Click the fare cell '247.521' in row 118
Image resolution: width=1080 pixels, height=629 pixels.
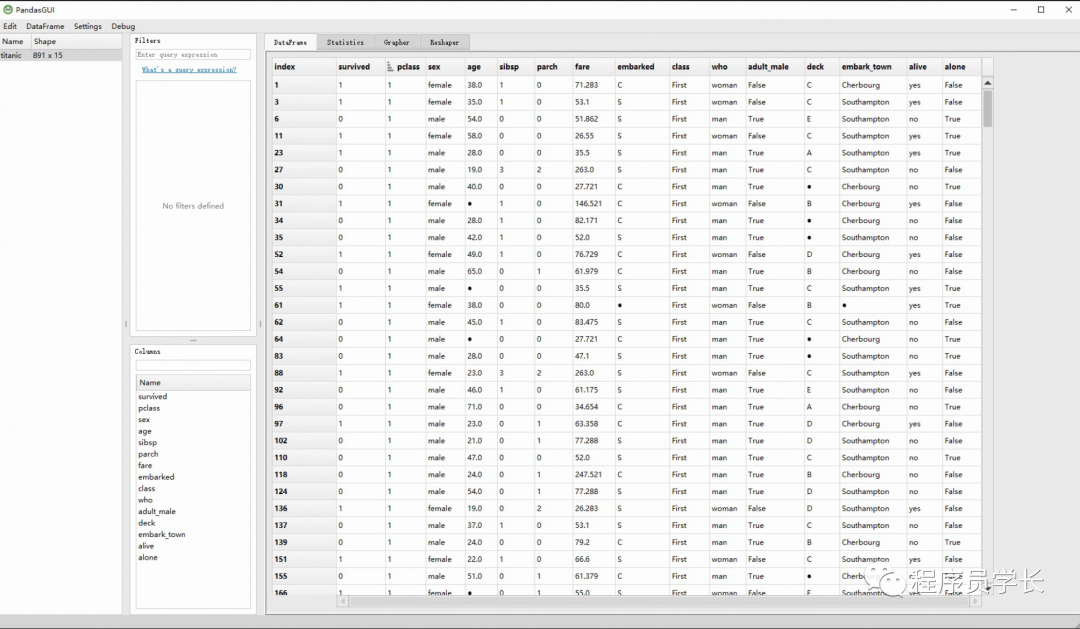(x=593, y=475)
